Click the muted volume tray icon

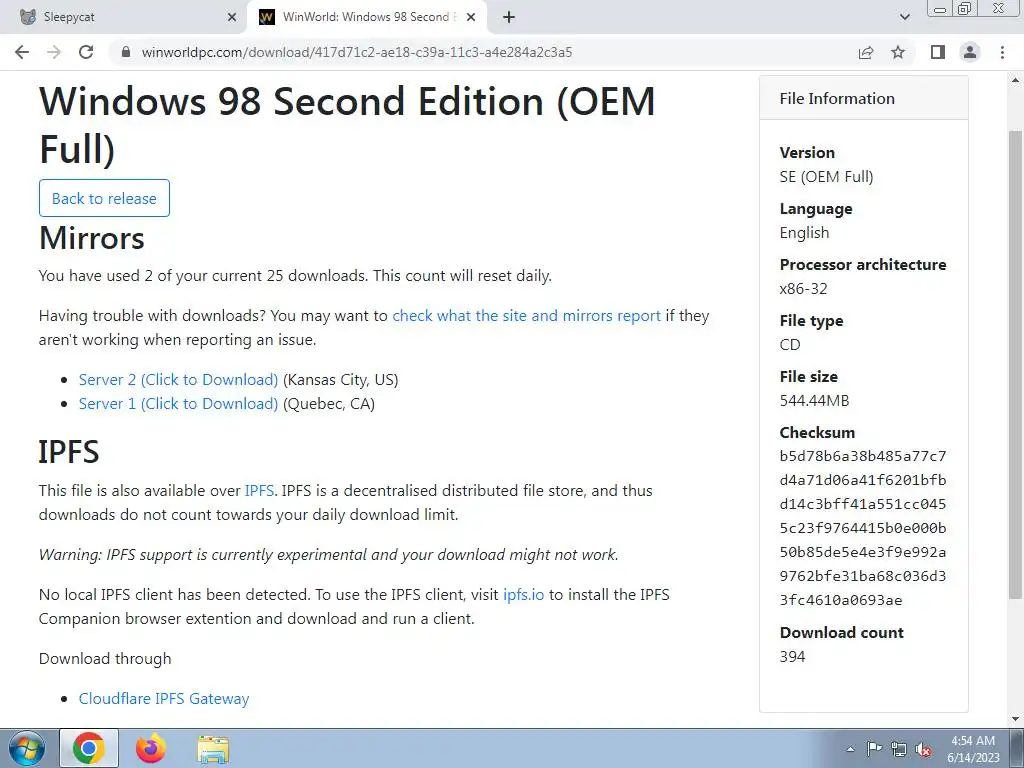point(923,750)
